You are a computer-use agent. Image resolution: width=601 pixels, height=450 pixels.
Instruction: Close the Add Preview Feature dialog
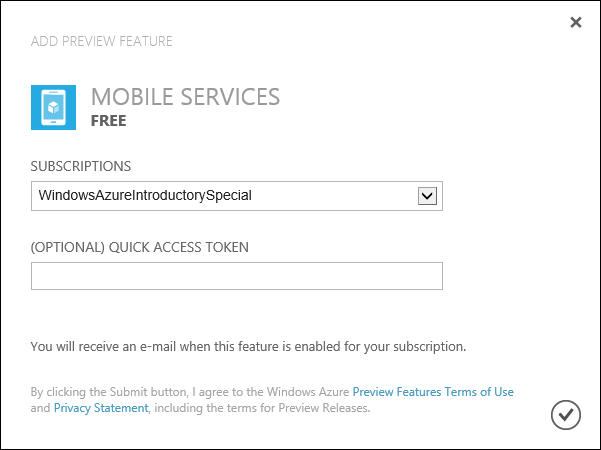[576, 22]
